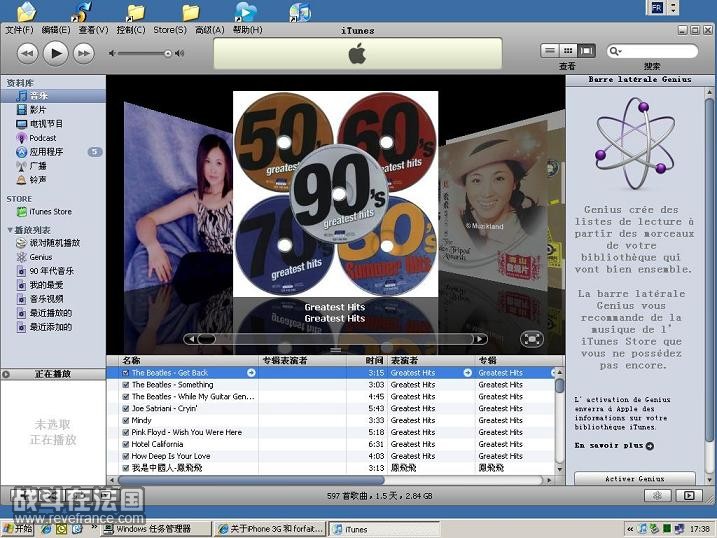Uncheck Pink Floyd - Wish You Were Here
The height and width of the screenshot is (538, 717).
point(126,432)
